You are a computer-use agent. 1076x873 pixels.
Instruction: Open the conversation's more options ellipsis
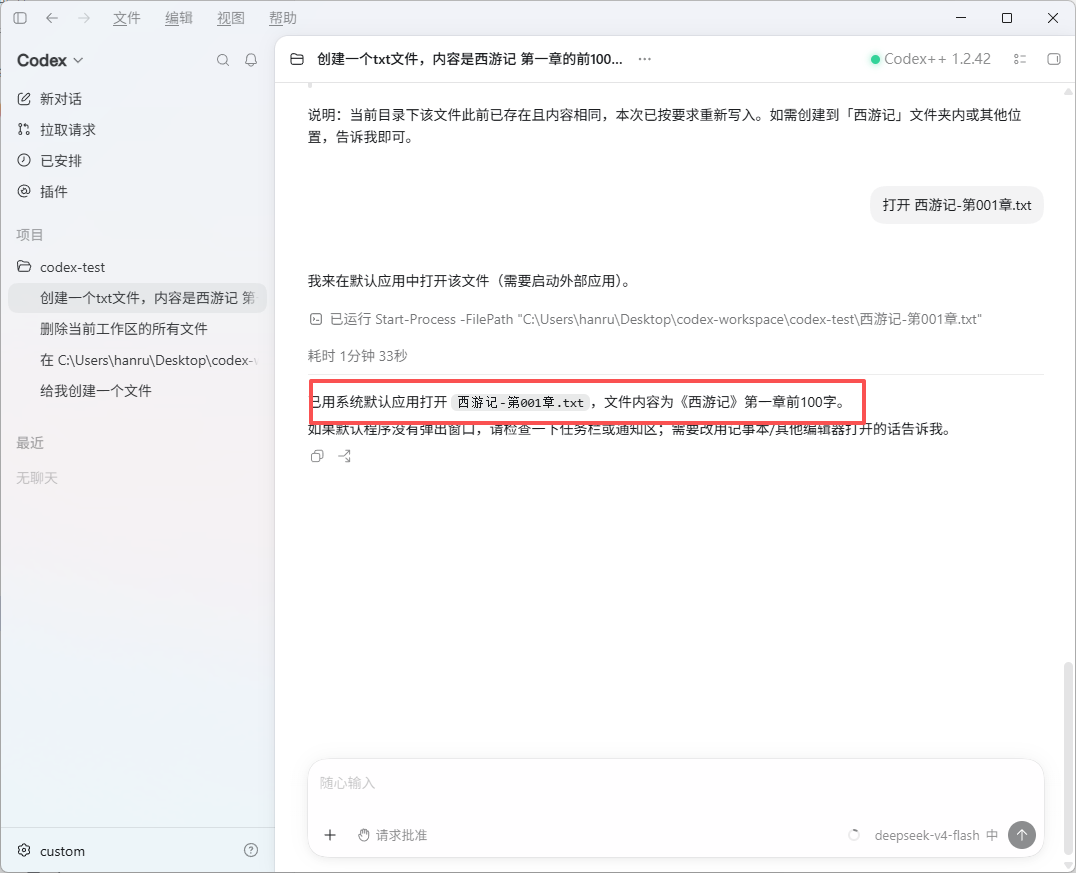tap(644, 59)
